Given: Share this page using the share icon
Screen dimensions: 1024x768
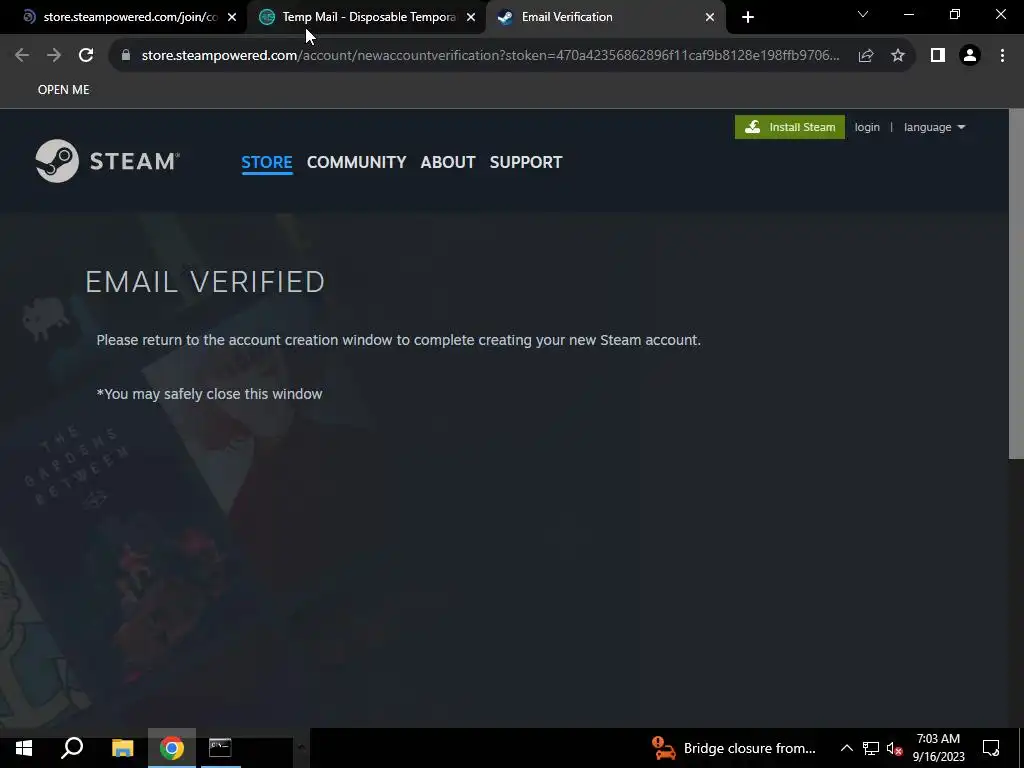Looking at the screenshot, I should [866, 56].
